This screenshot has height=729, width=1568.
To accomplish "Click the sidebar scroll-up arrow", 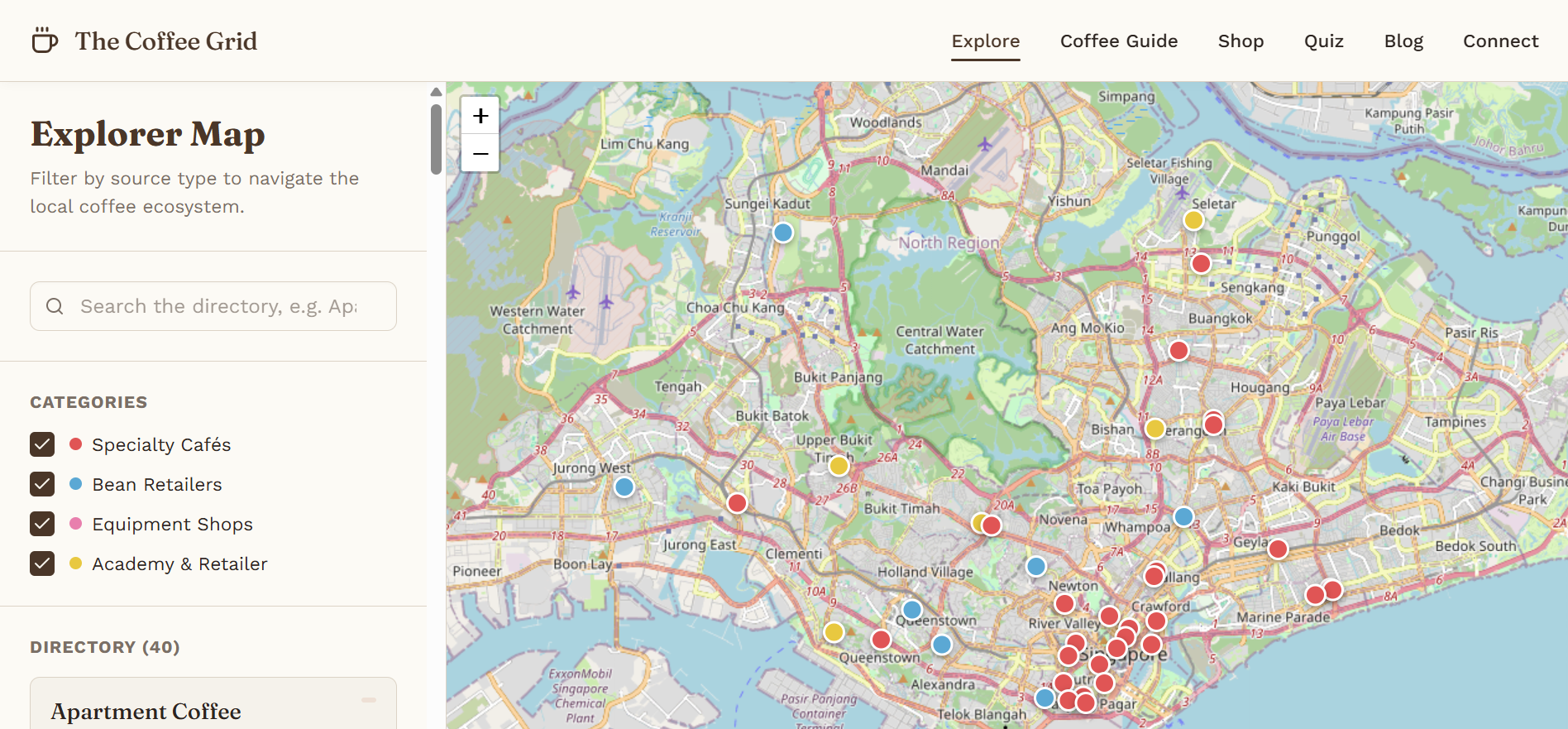I will point(436,92).
